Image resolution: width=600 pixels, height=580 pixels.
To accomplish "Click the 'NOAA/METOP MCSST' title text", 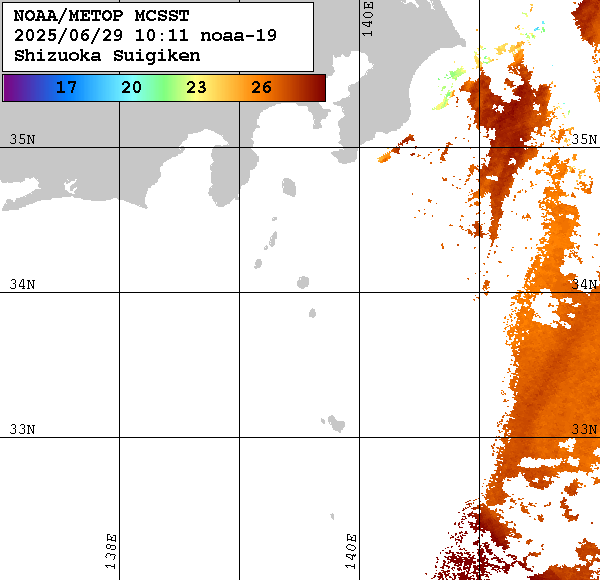I will click(x=101, y=16).
